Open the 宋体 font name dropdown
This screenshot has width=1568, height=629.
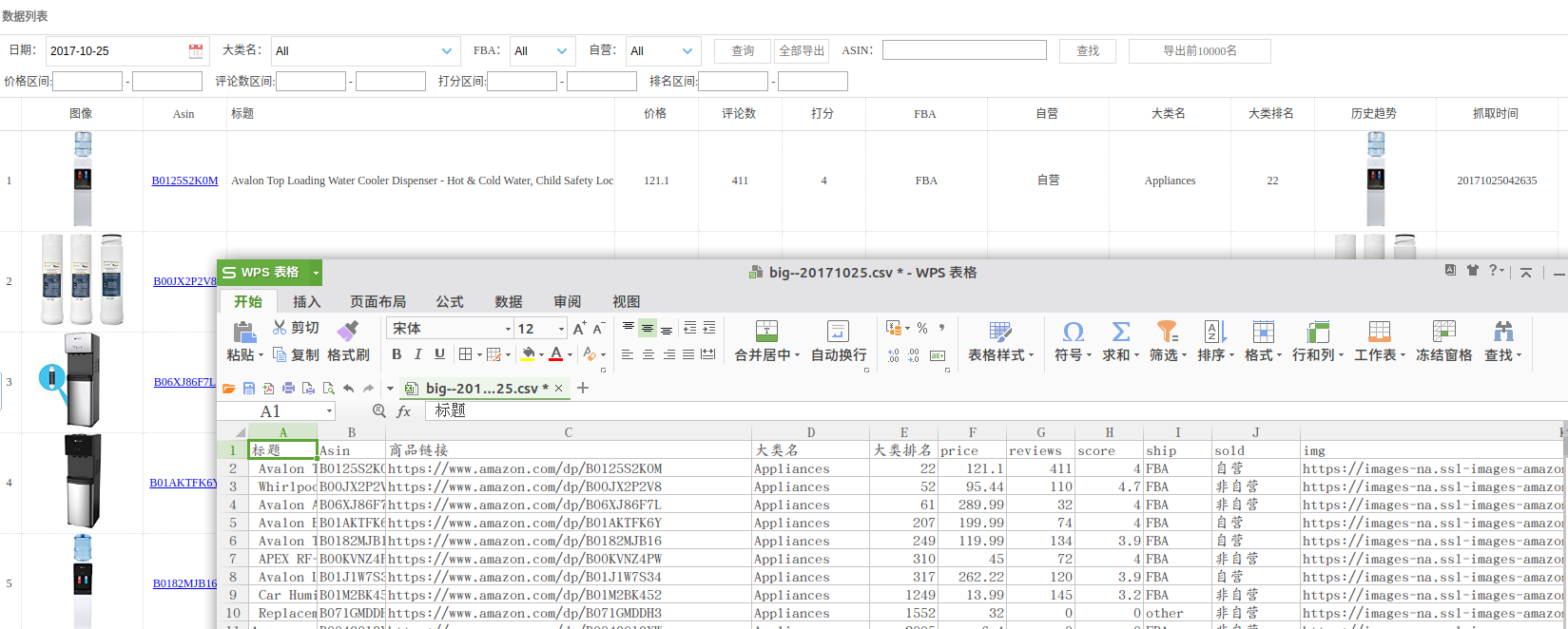pos(508,329)
